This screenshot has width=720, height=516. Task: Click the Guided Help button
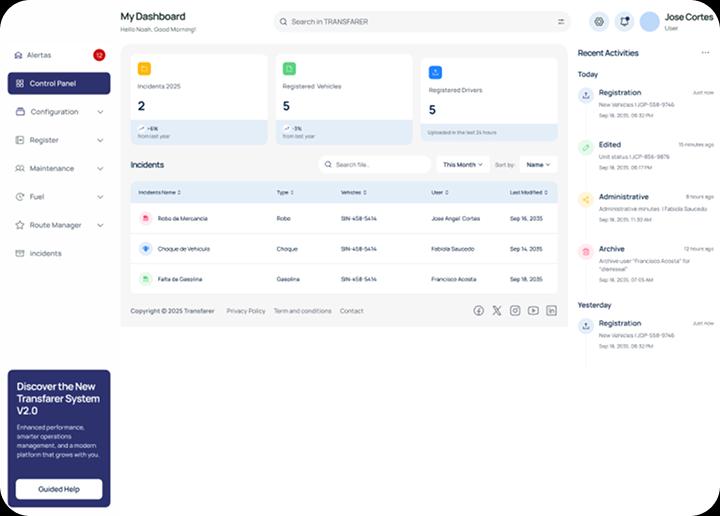tap(59, 489)
